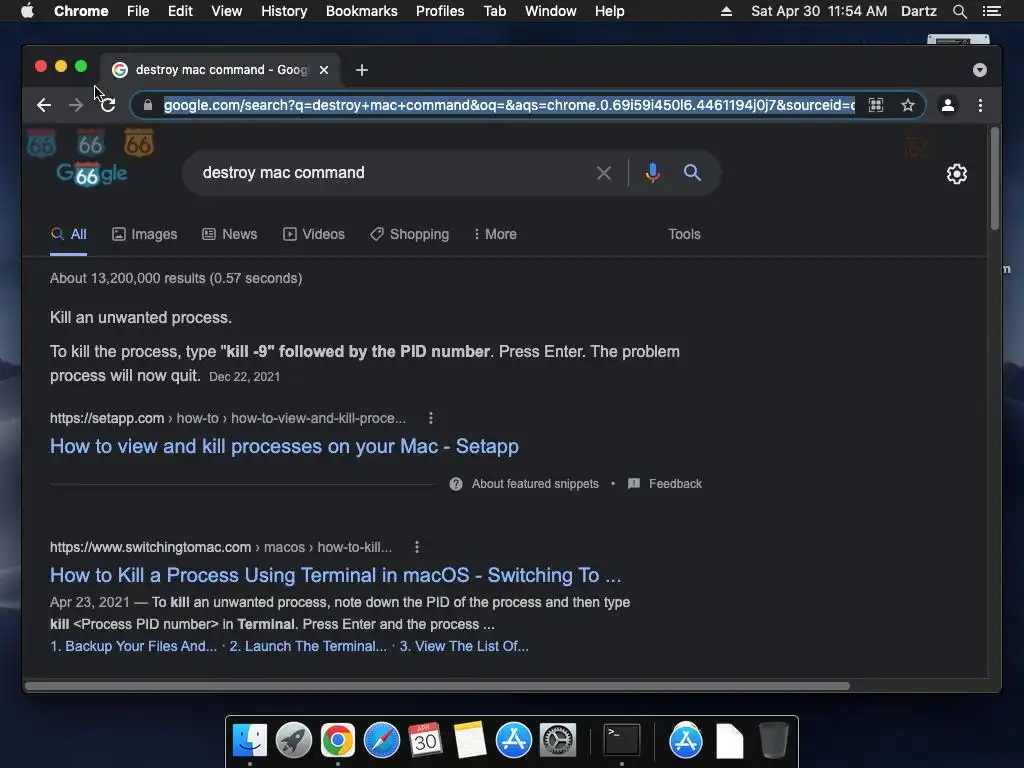1024x768 pixels.
Task: View site info via lock icon
Action: click(x=148, y=105)
